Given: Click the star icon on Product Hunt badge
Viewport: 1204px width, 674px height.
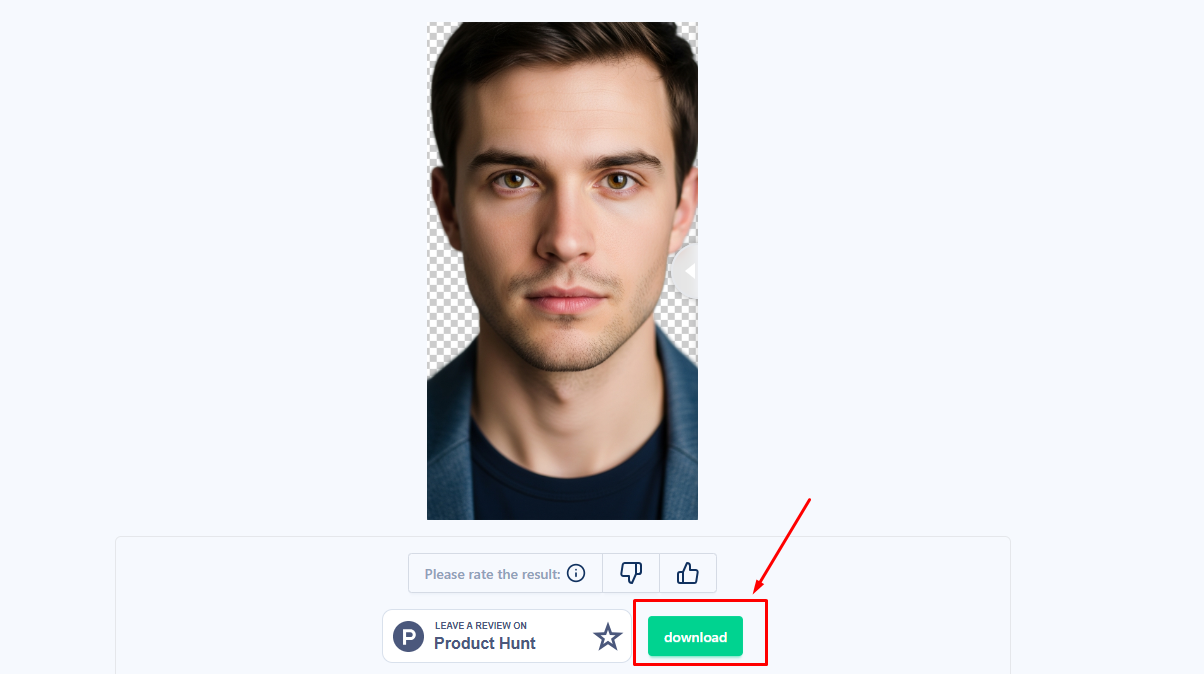Looking at the screenshot, I should [x=608, y=636].
